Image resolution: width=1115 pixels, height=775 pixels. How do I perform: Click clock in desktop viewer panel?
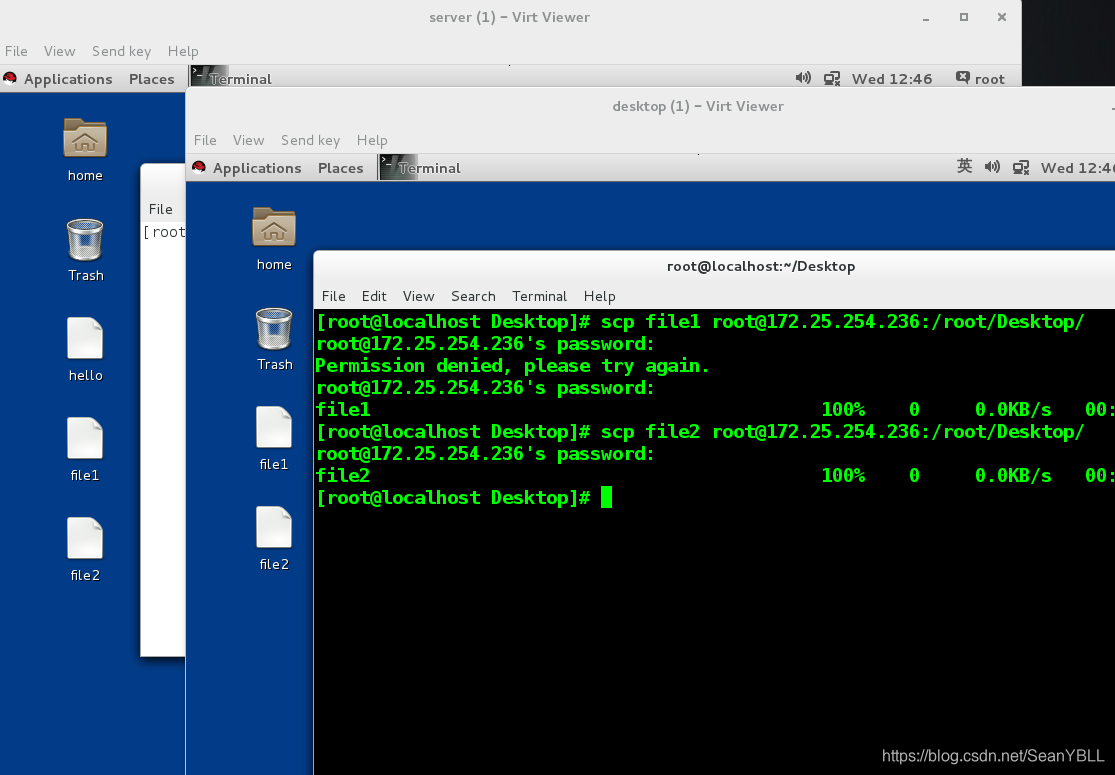[1077, 168]
